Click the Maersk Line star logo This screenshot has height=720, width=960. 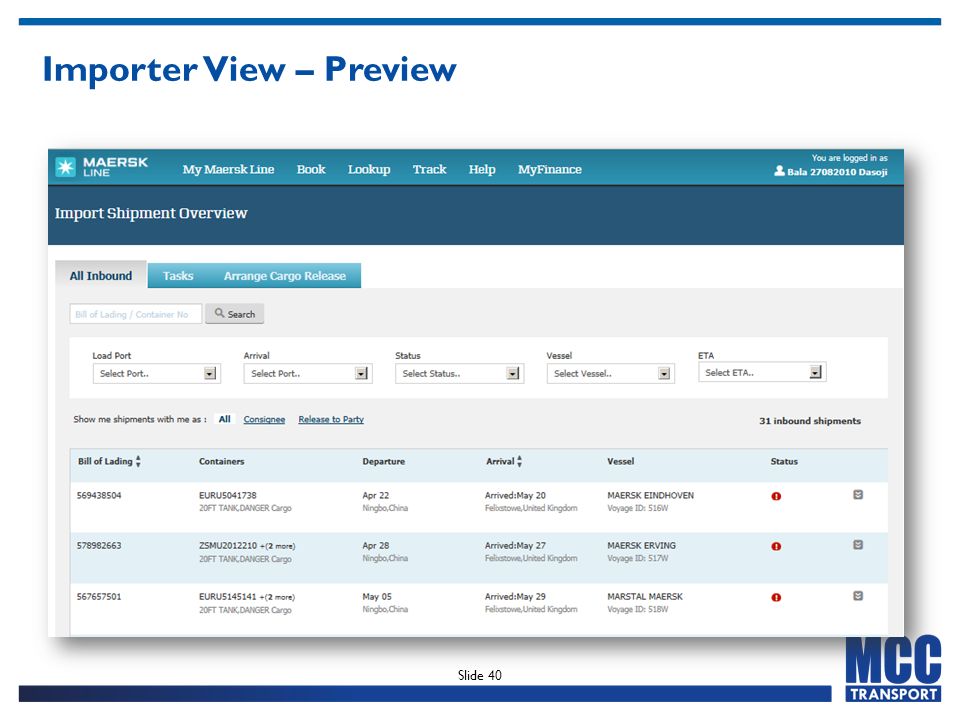click(x=66, y=167)
